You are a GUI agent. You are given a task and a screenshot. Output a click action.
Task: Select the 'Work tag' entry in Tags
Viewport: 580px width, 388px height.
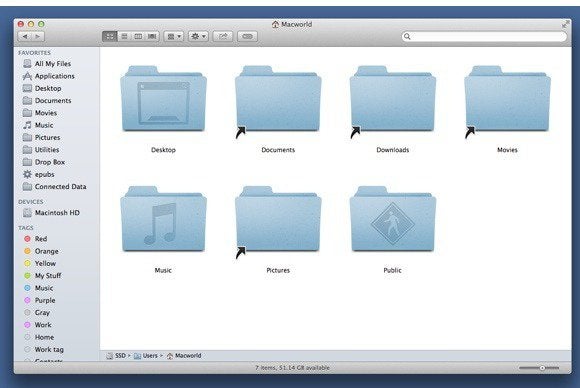pos(44,349)
